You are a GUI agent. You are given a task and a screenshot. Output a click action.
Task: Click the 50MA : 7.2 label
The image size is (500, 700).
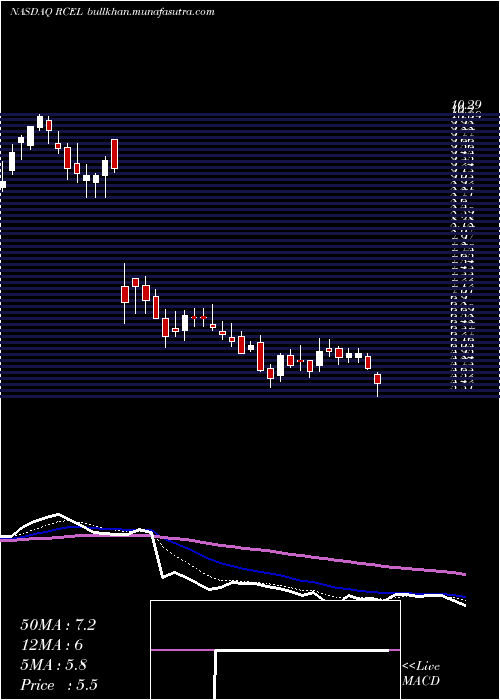pos(58,625)
